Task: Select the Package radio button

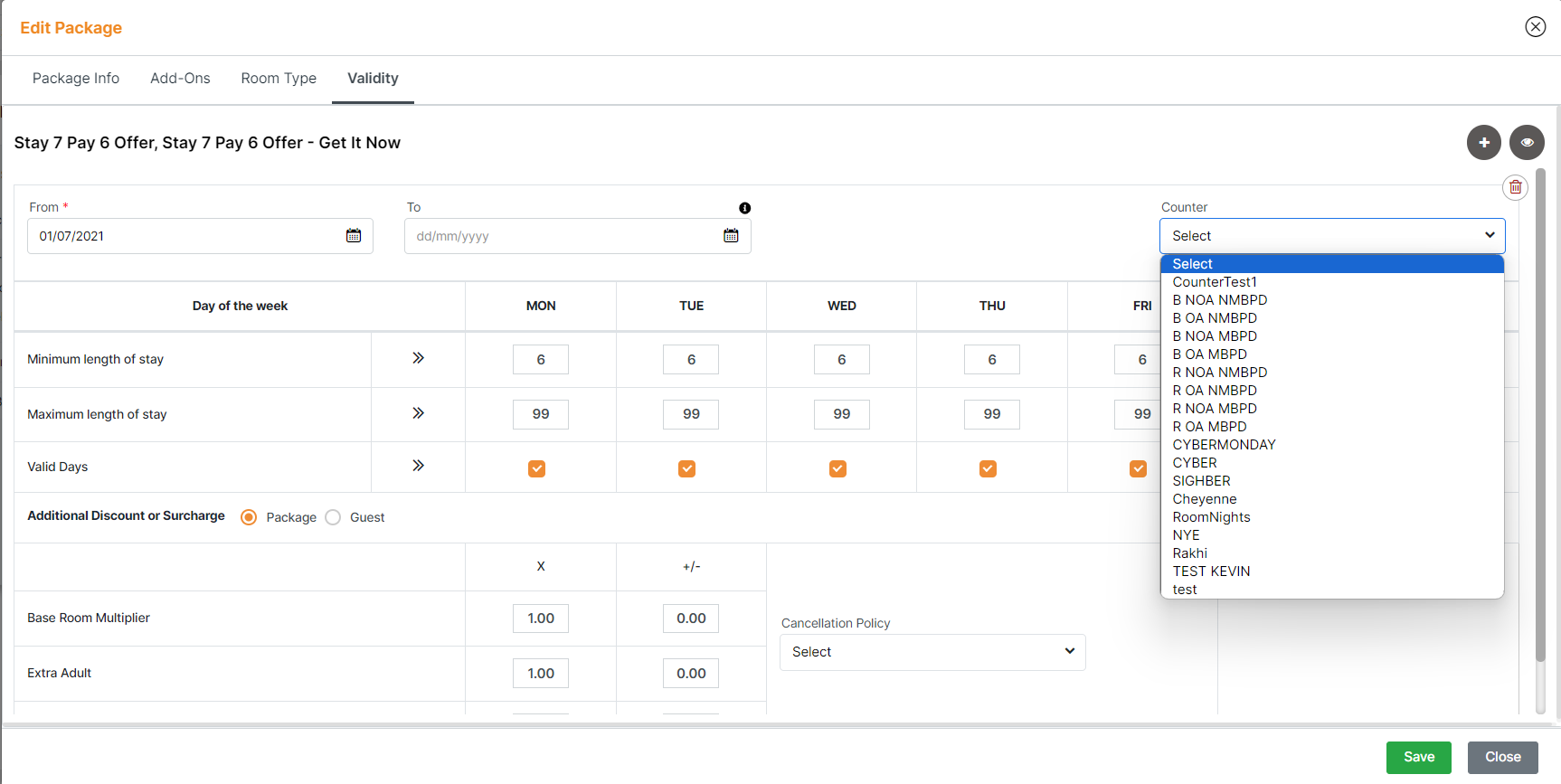Action: [249, 517]
